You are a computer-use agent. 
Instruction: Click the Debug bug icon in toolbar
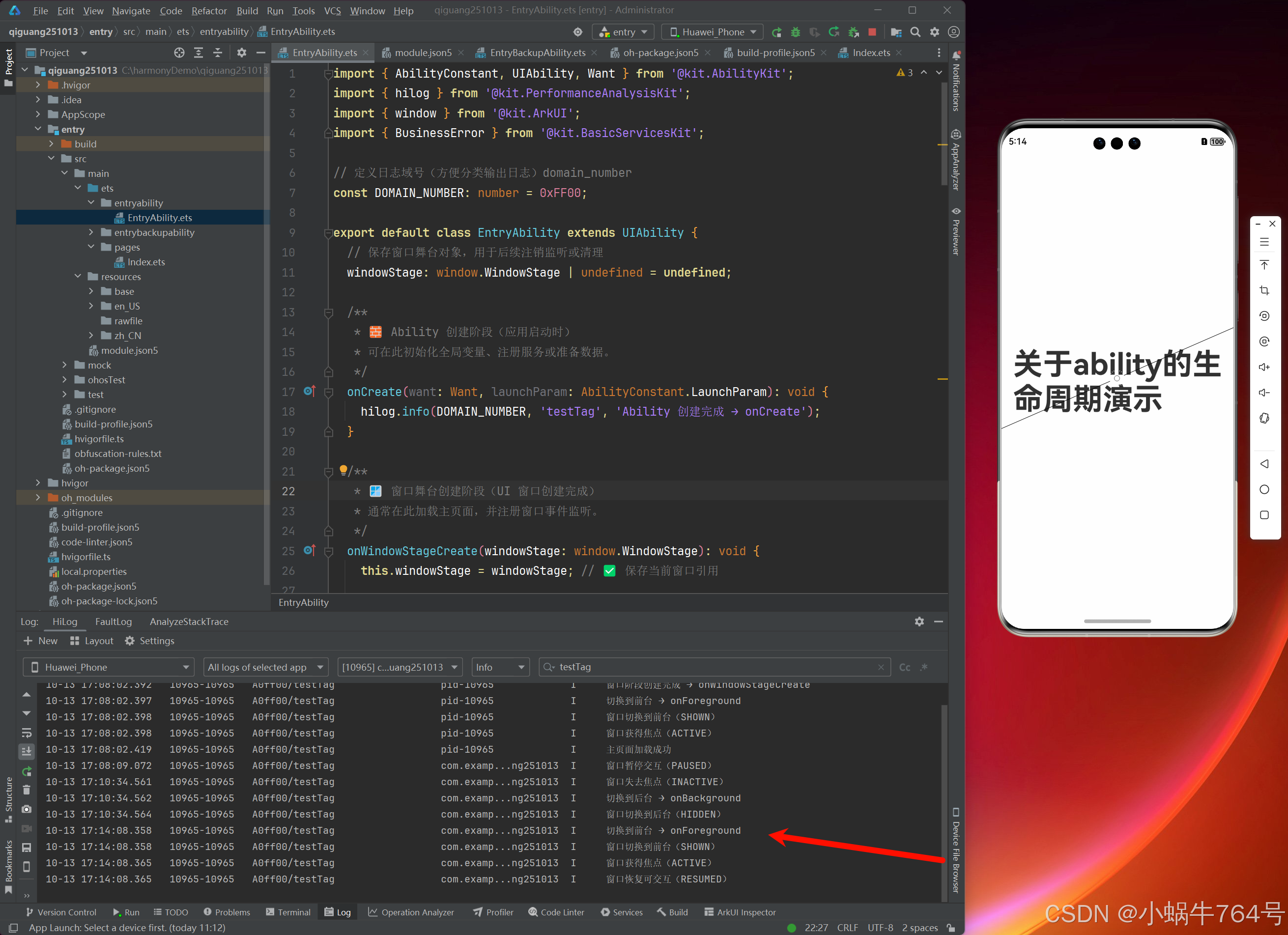[x=795, y=32]
